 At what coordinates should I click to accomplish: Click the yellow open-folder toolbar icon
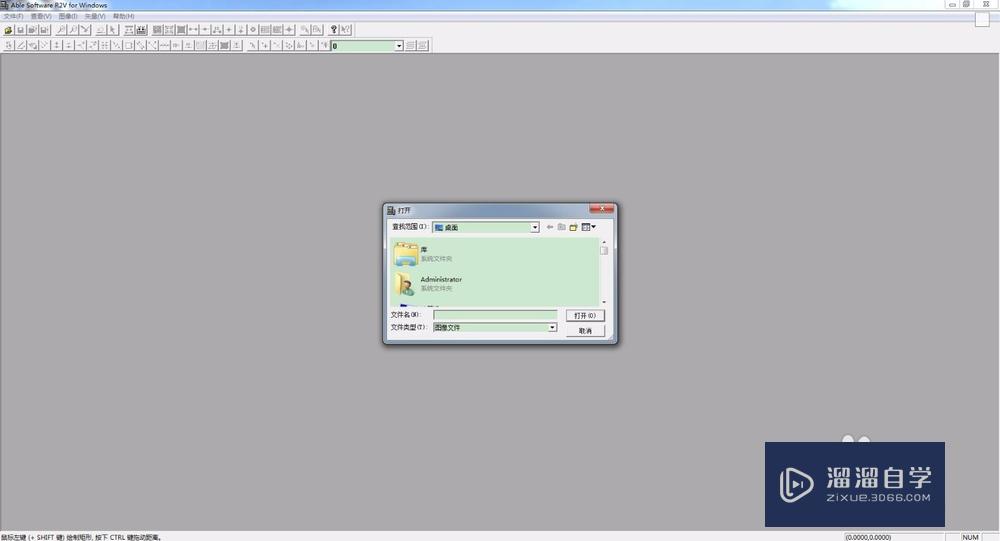pyautogui.click(x=8, y=30)
